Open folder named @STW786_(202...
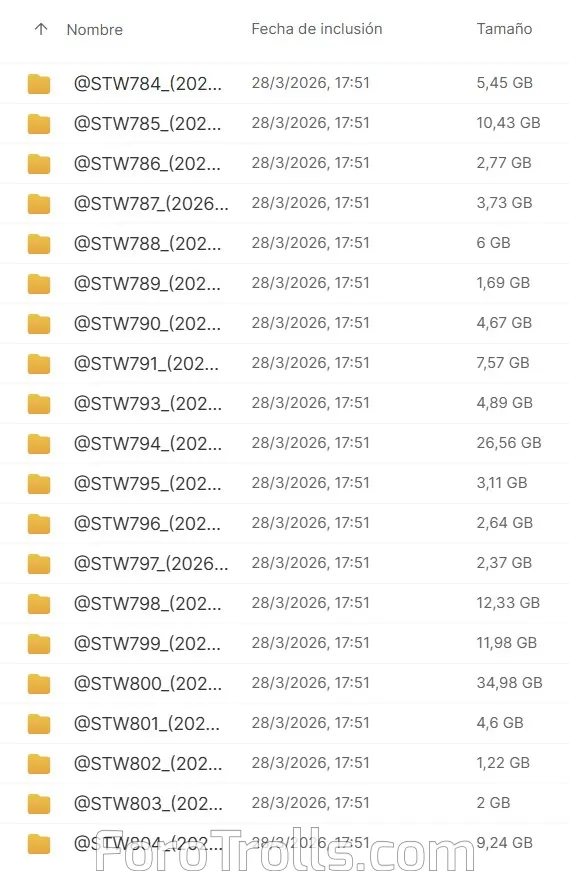The image size is (569, 871). pyautogui.click(x=147, y=163)
